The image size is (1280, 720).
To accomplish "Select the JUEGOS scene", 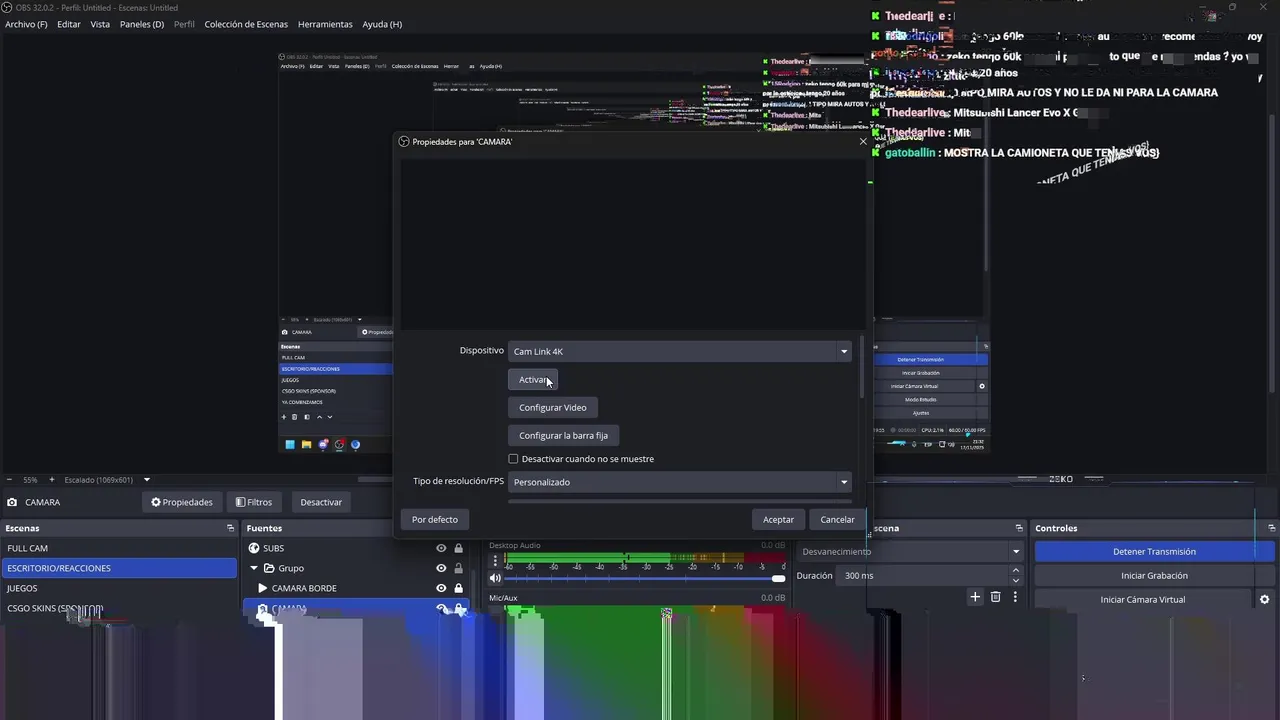I will pos(118,588).
